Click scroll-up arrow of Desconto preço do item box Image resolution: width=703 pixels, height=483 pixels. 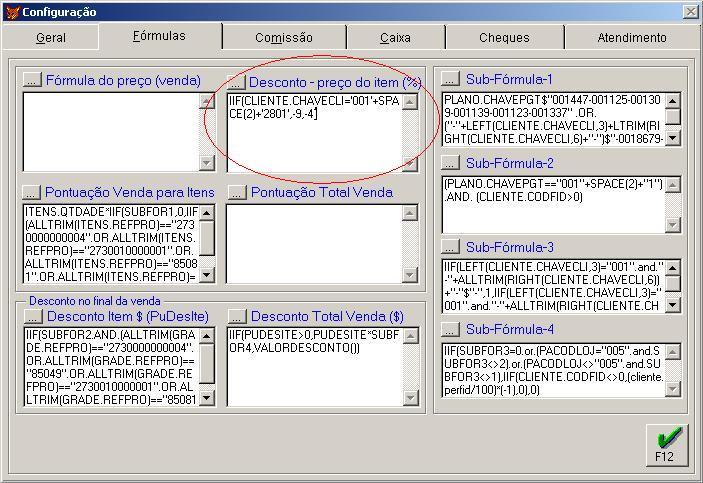click(x=410, y=102)
